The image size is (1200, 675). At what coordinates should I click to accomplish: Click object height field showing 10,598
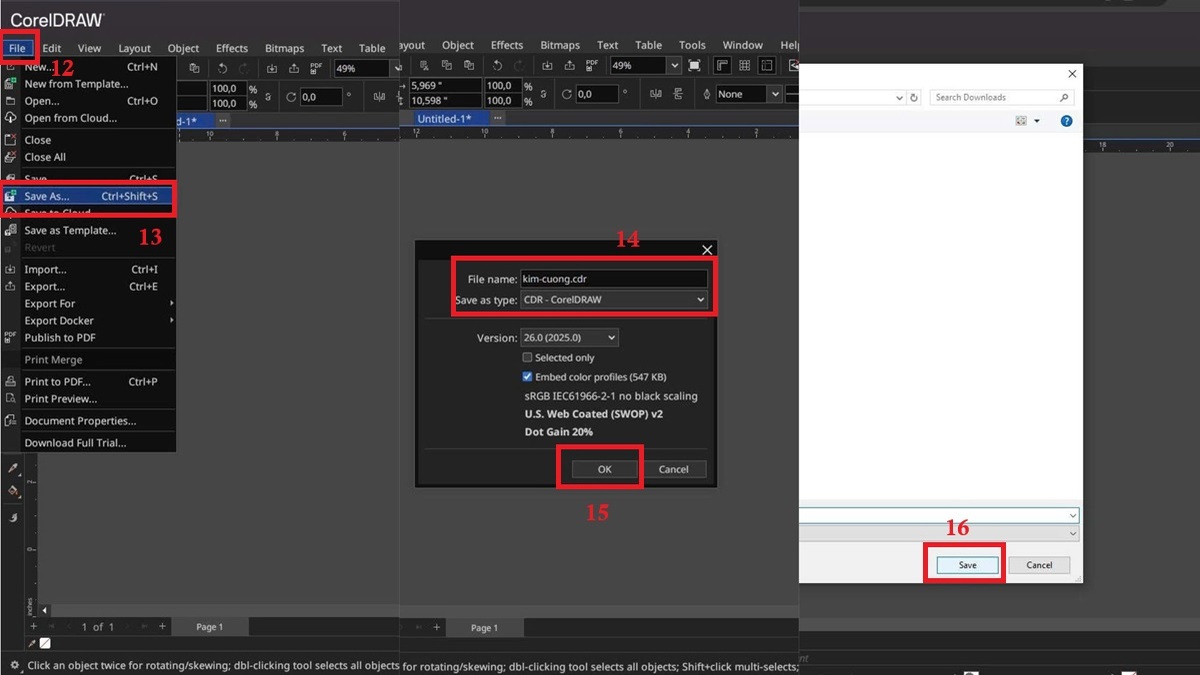click(444, 100)
